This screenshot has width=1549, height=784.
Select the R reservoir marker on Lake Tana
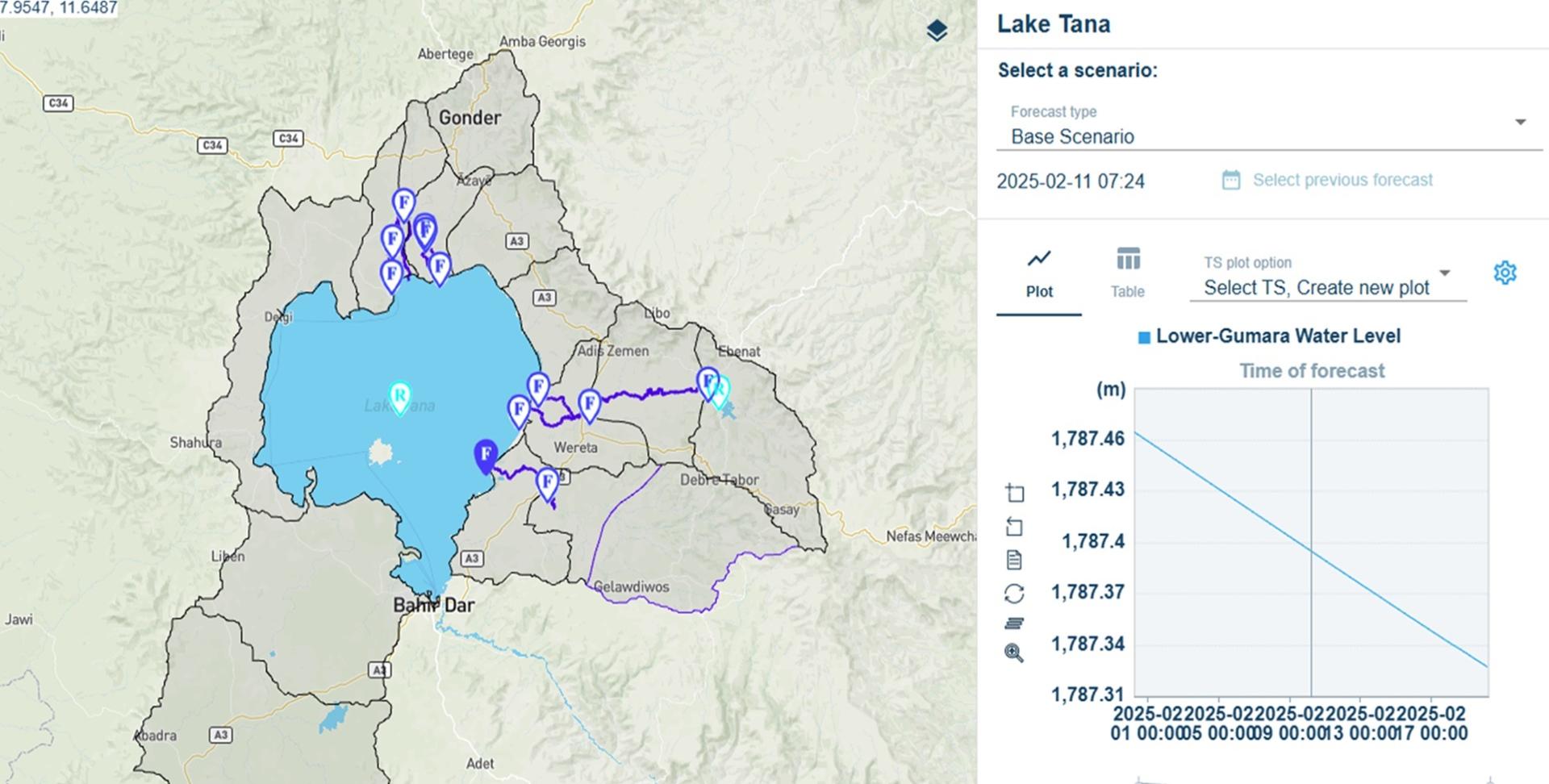(x=401, y=397)
